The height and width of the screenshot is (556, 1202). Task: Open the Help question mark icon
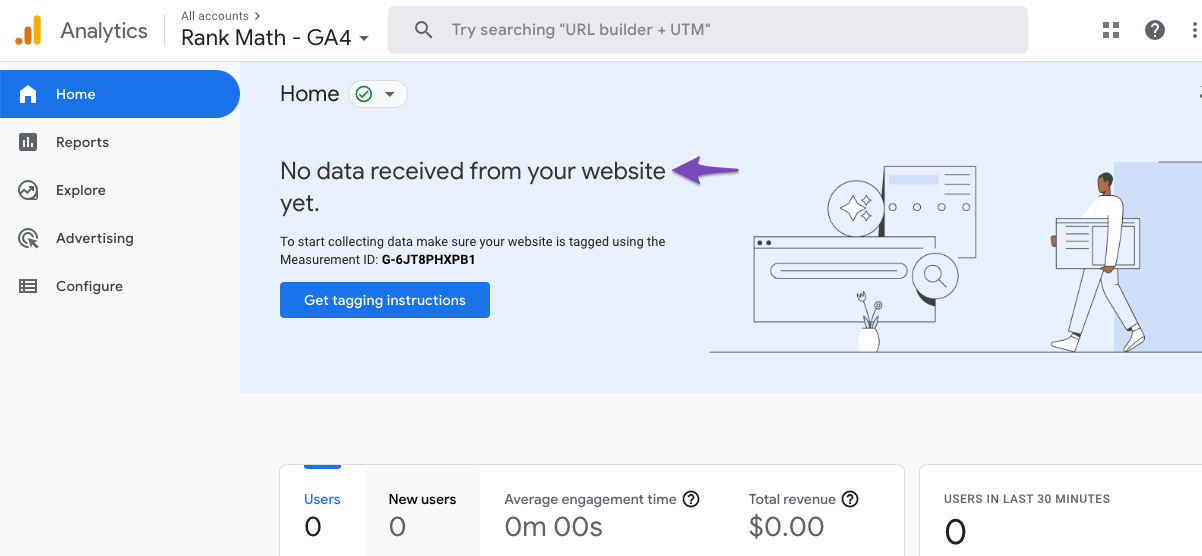pos(1155,30)
